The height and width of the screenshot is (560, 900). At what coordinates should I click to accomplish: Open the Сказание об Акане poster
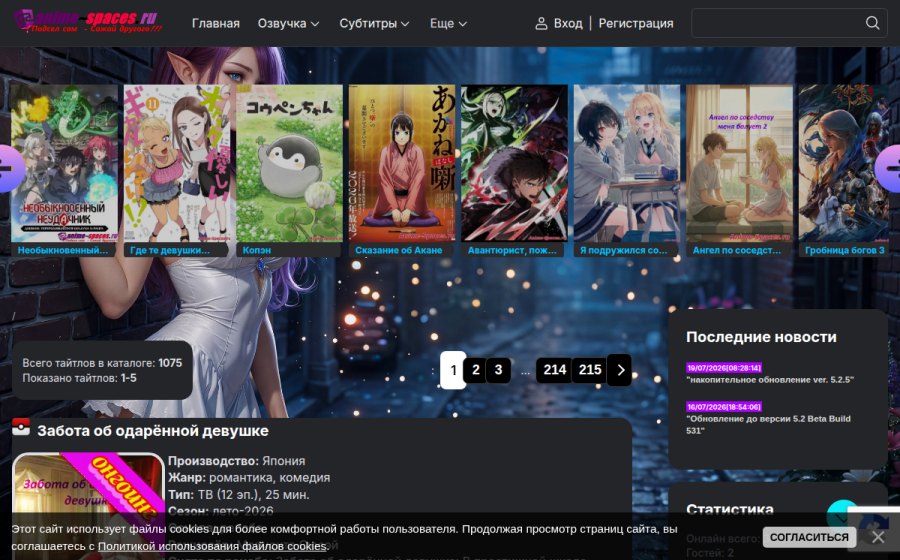point(402,164)
